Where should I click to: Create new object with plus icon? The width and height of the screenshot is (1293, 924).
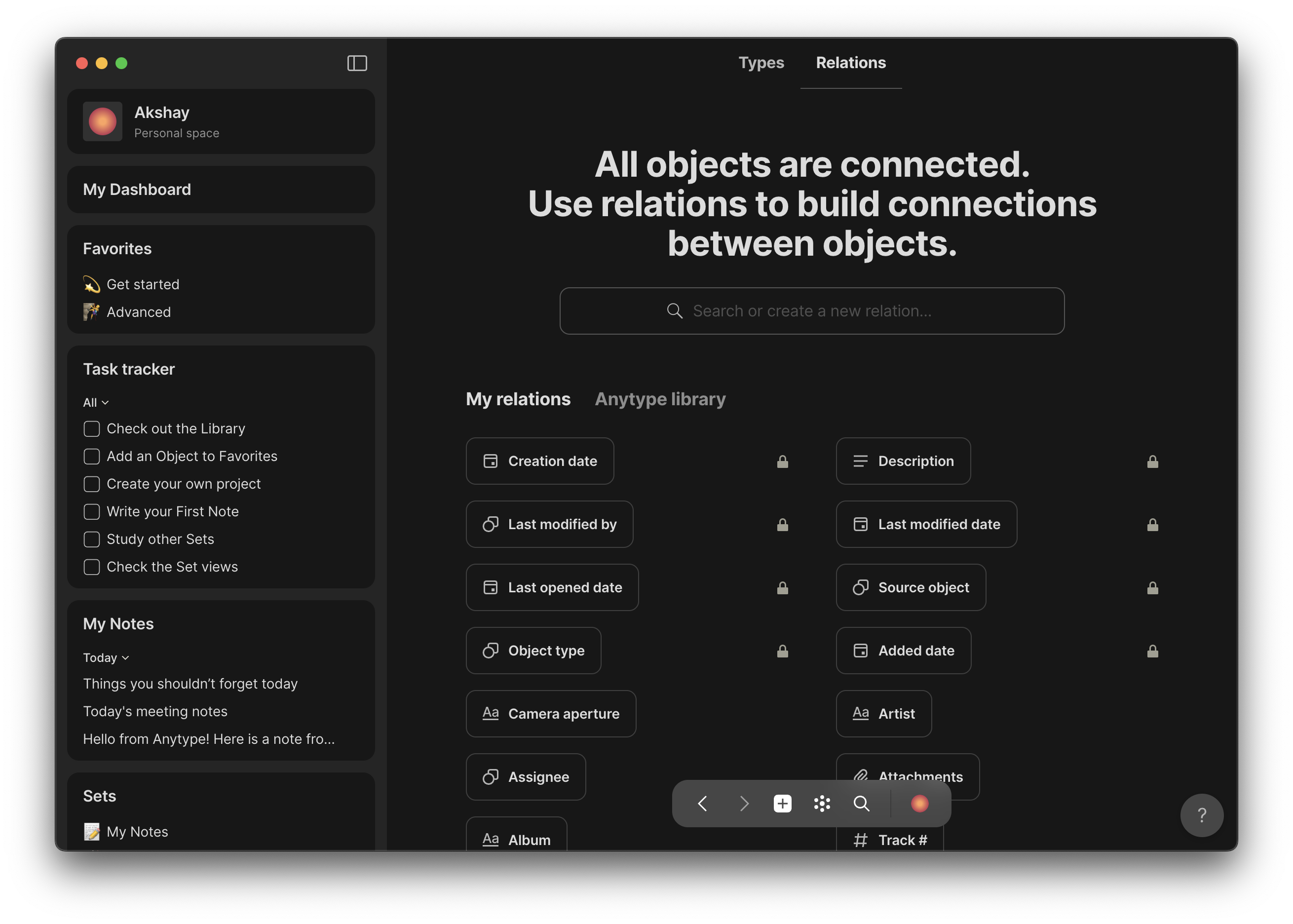pyautogui.click(x=782, y=804)
